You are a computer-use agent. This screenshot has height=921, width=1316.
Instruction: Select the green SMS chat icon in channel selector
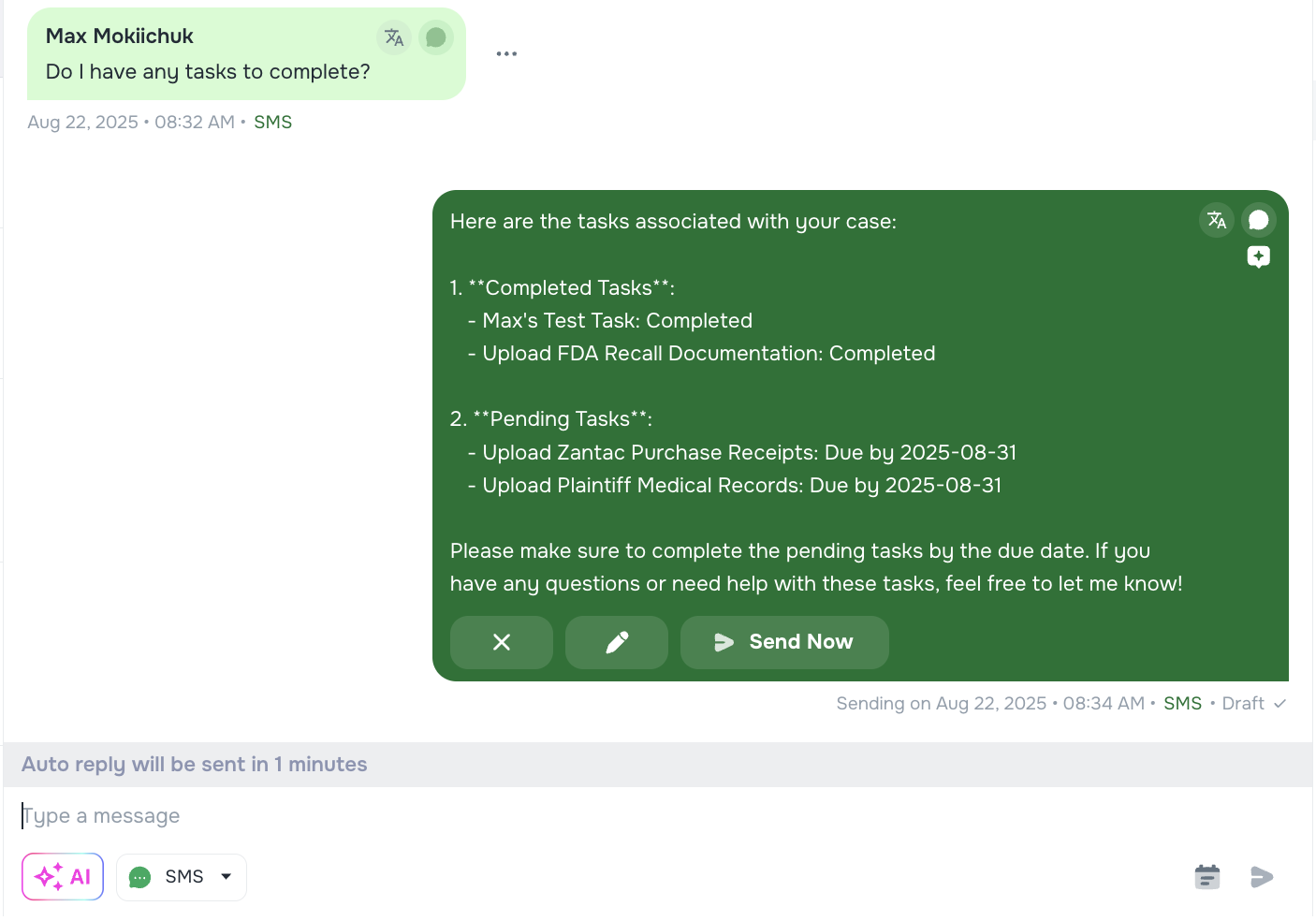(139, 877)
